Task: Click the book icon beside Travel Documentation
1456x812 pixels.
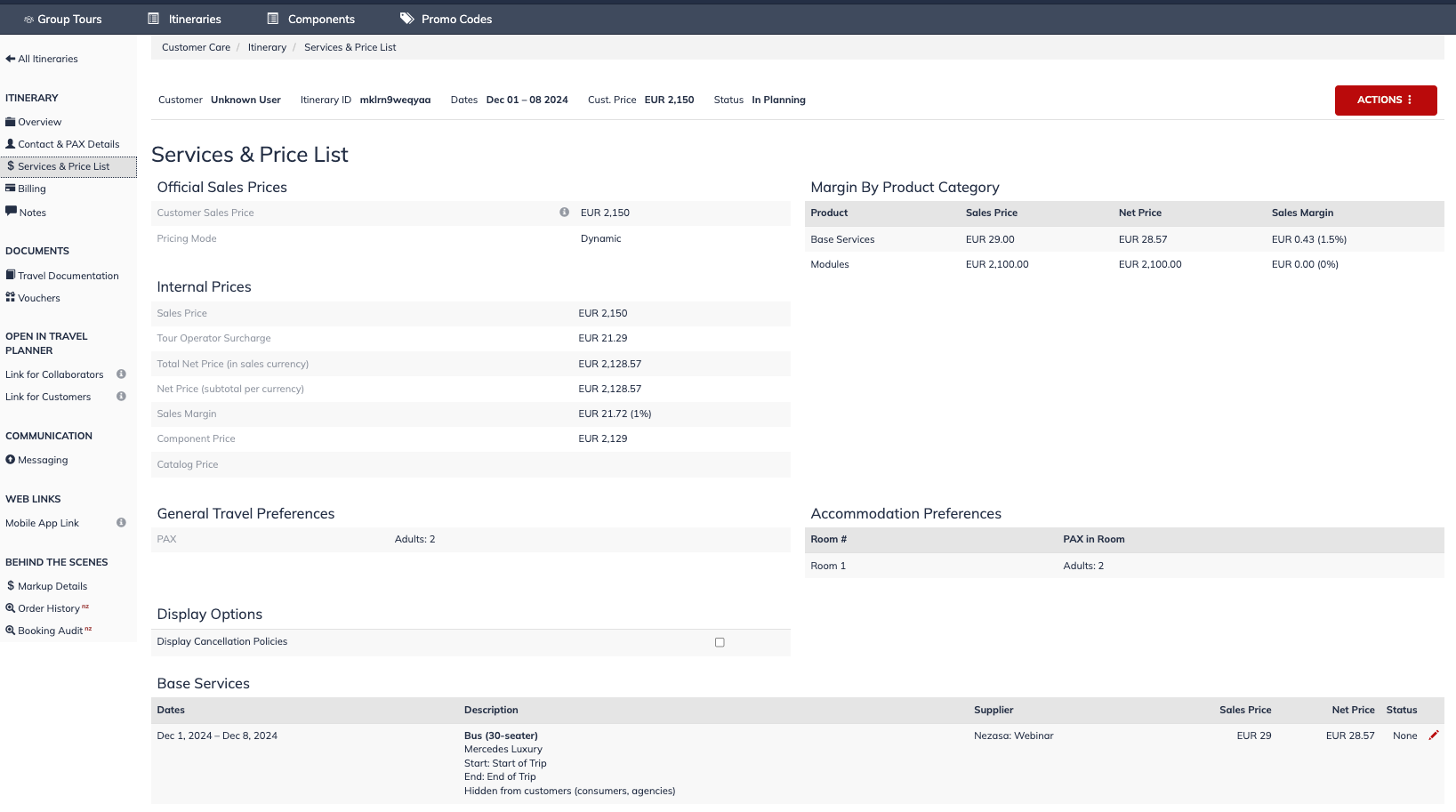Action: coord(11,276)
